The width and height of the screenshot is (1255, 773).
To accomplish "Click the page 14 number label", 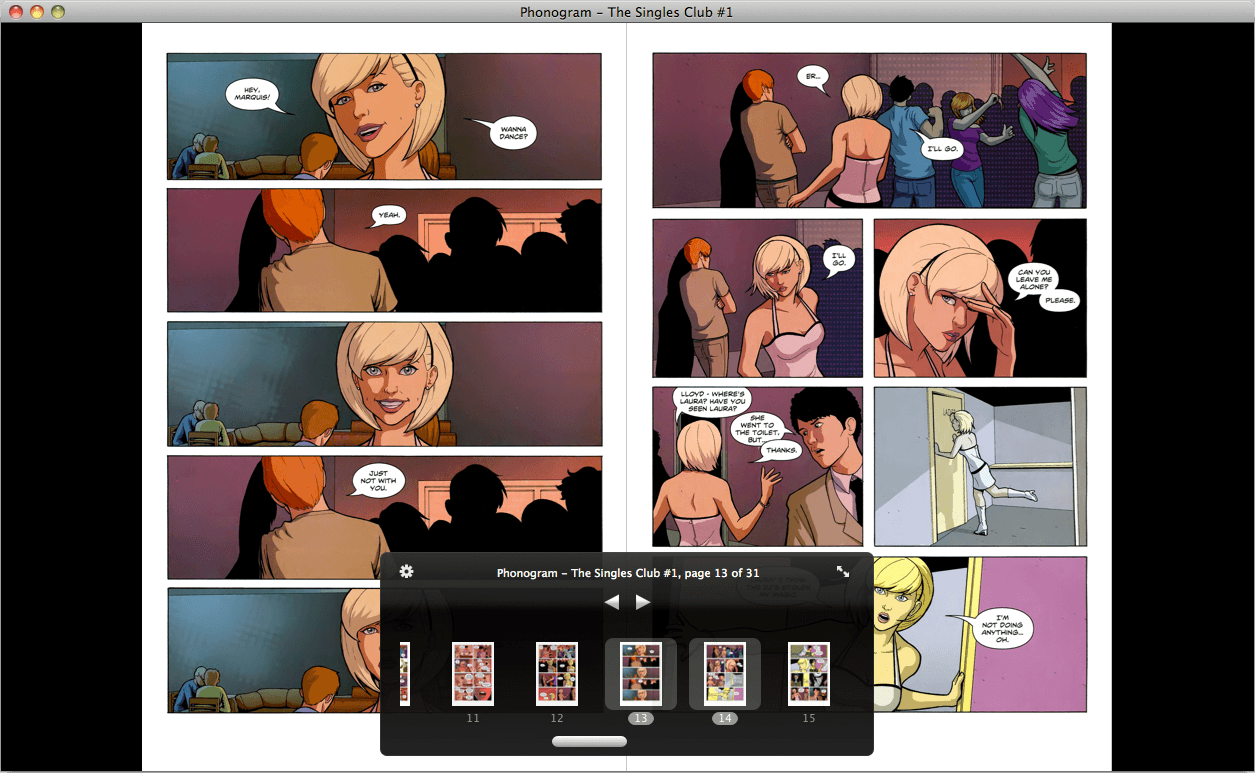I will point(725,718).
